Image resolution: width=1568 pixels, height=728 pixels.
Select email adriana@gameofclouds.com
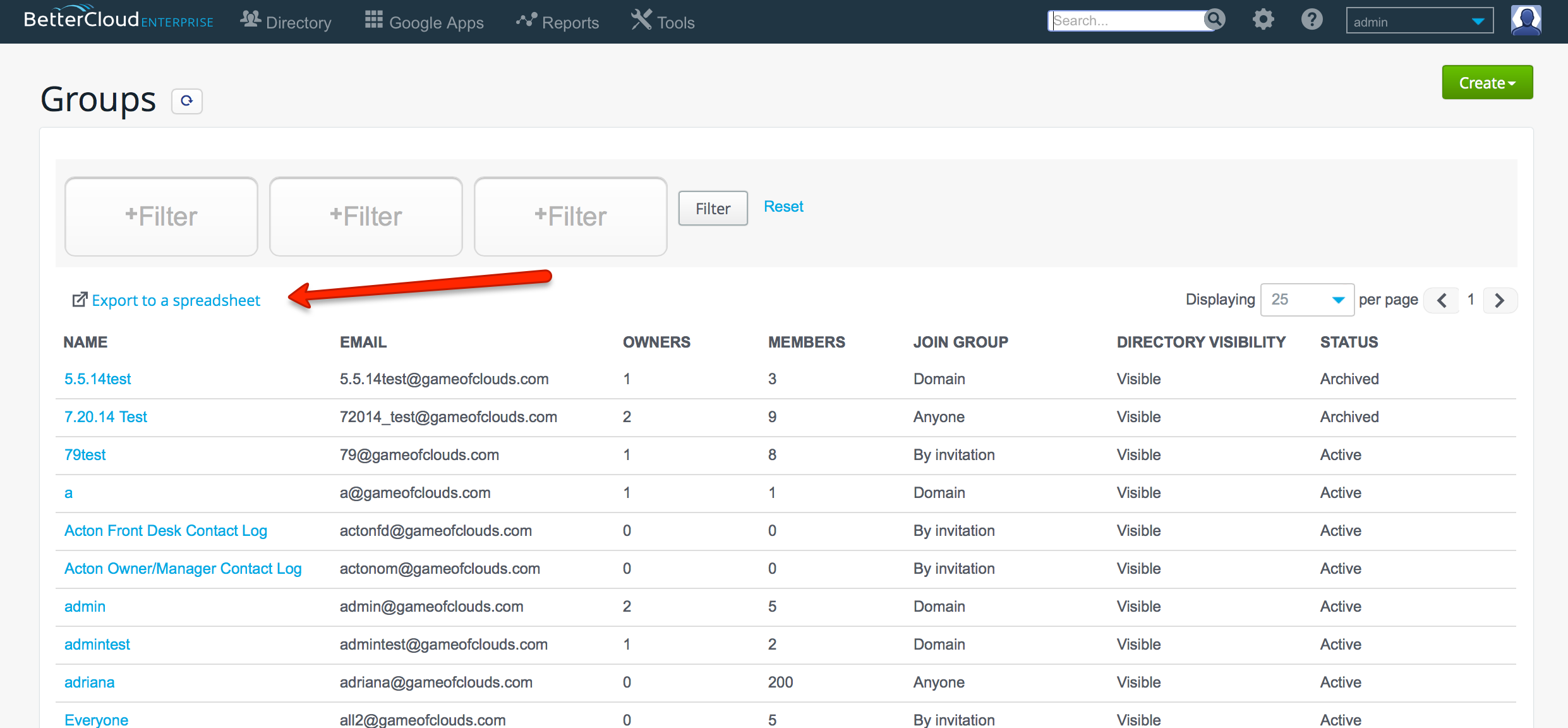point(436,682)
